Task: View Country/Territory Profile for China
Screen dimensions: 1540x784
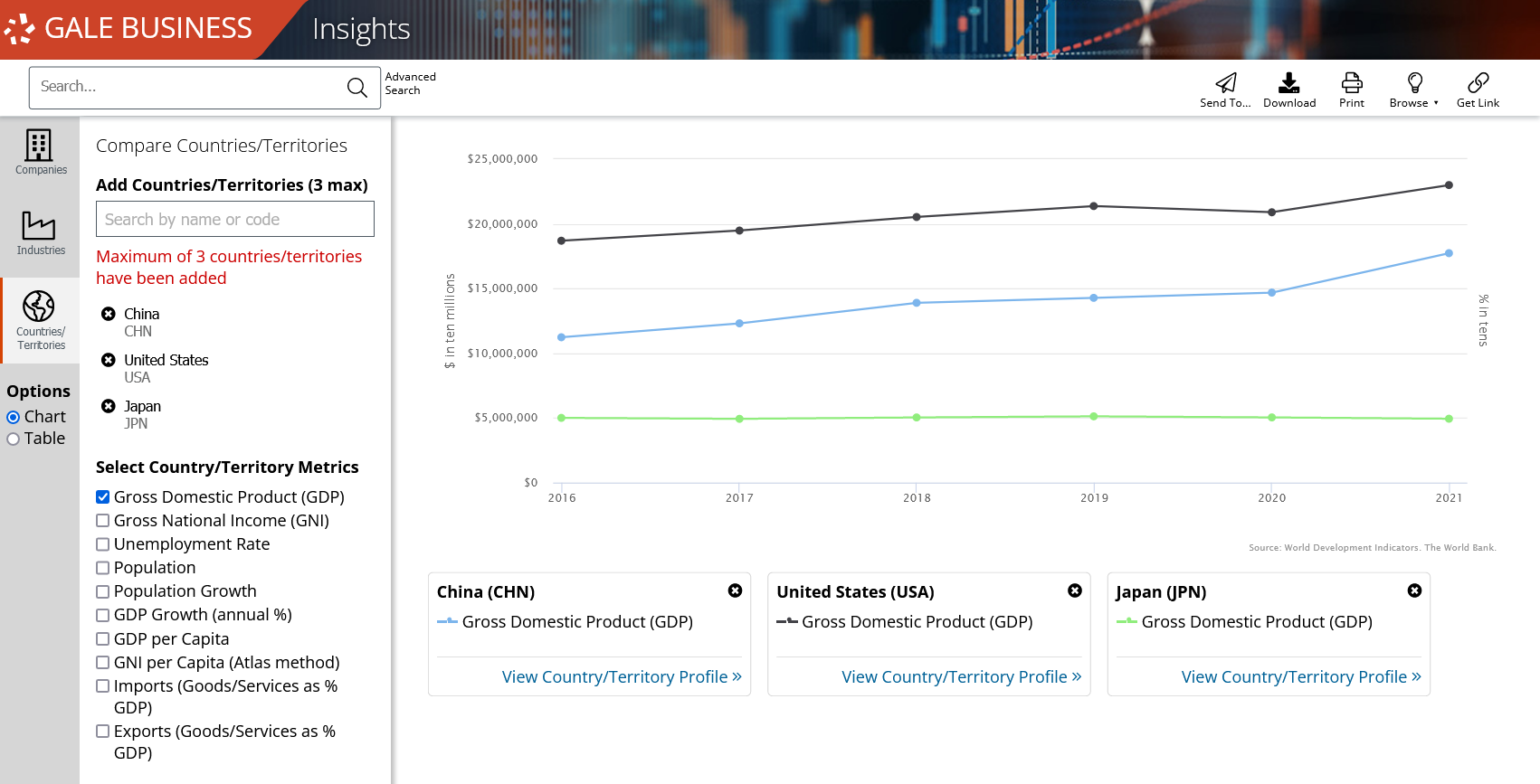Action: pyautogui.click(x=622, y=676)
